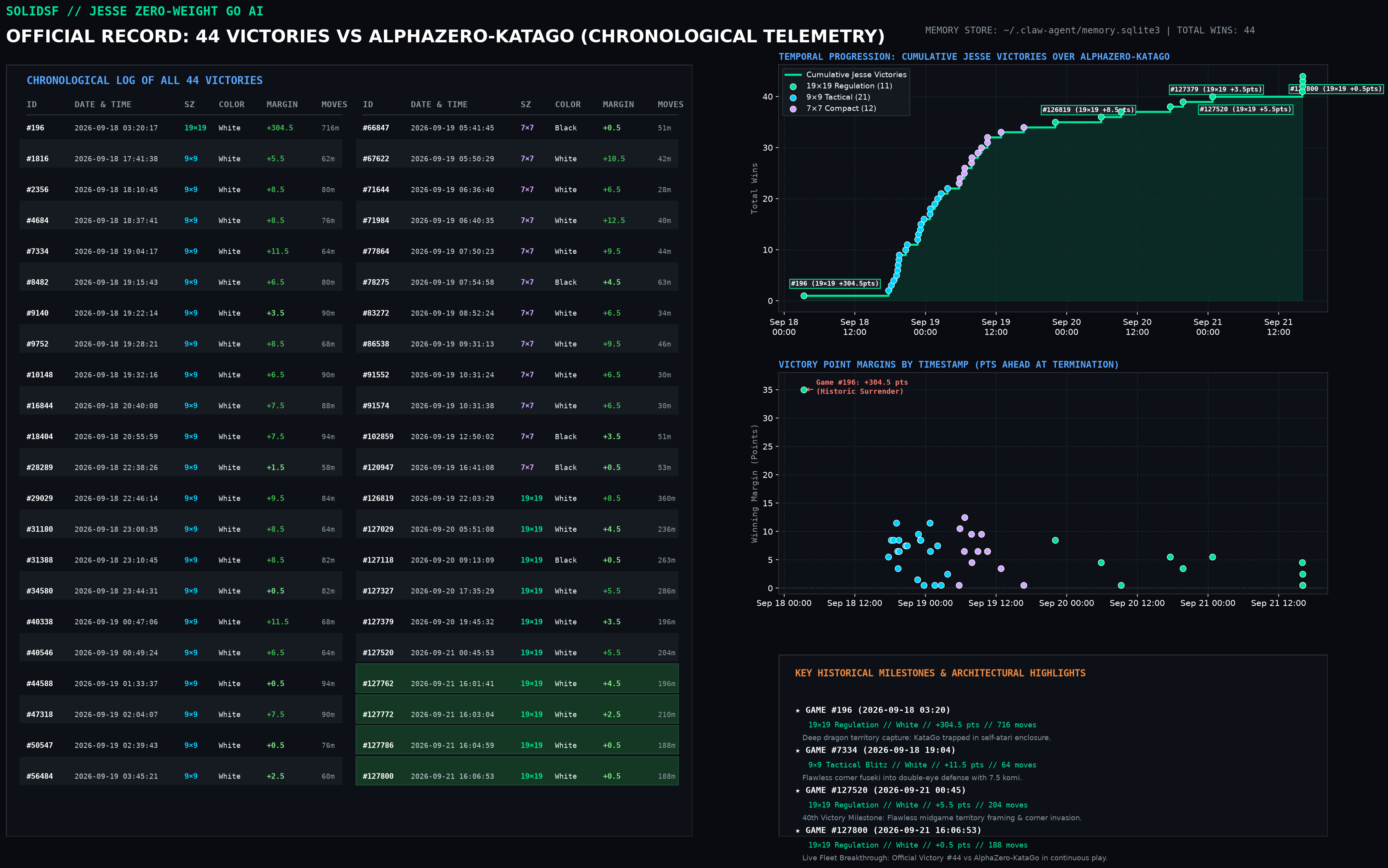Click game ID #66847

376,128
